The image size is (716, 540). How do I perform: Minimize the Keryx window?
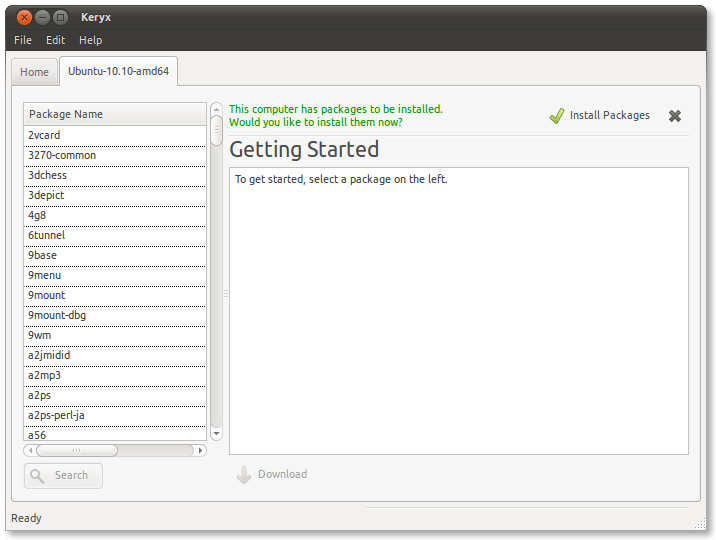42,18
